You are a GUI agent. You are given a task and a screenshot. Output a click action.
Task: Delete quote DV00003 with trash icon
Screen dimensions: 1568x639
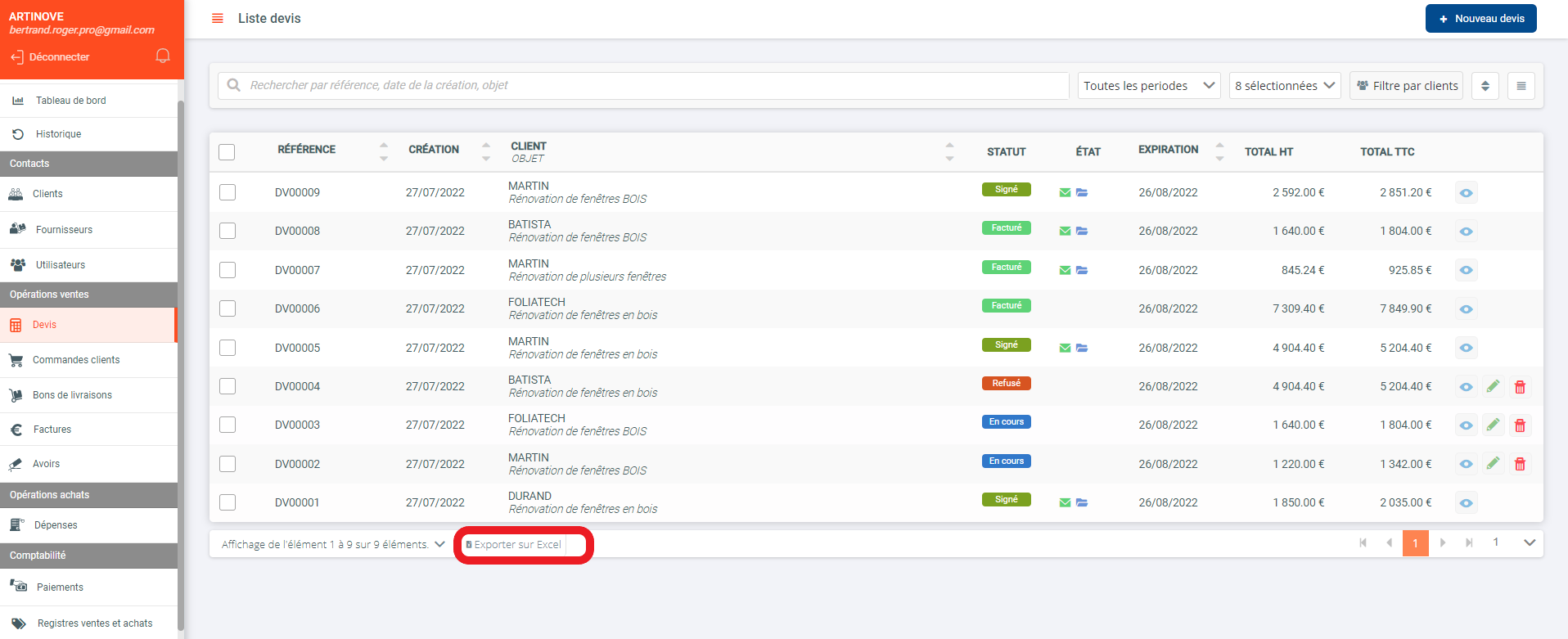pyautogui.click(x=1520, y=425)
